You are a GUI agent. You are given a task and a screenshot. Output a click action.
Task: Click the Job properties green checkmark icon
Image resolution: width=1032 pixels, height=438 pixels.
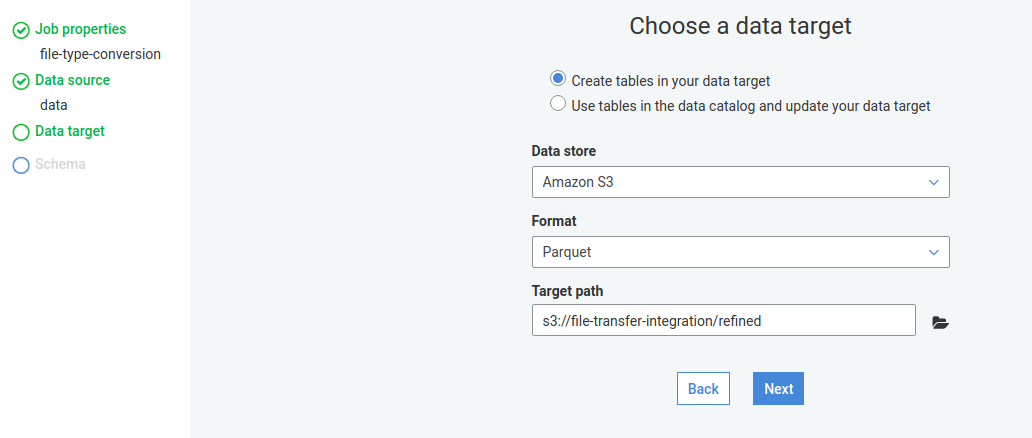click(20, 31)
